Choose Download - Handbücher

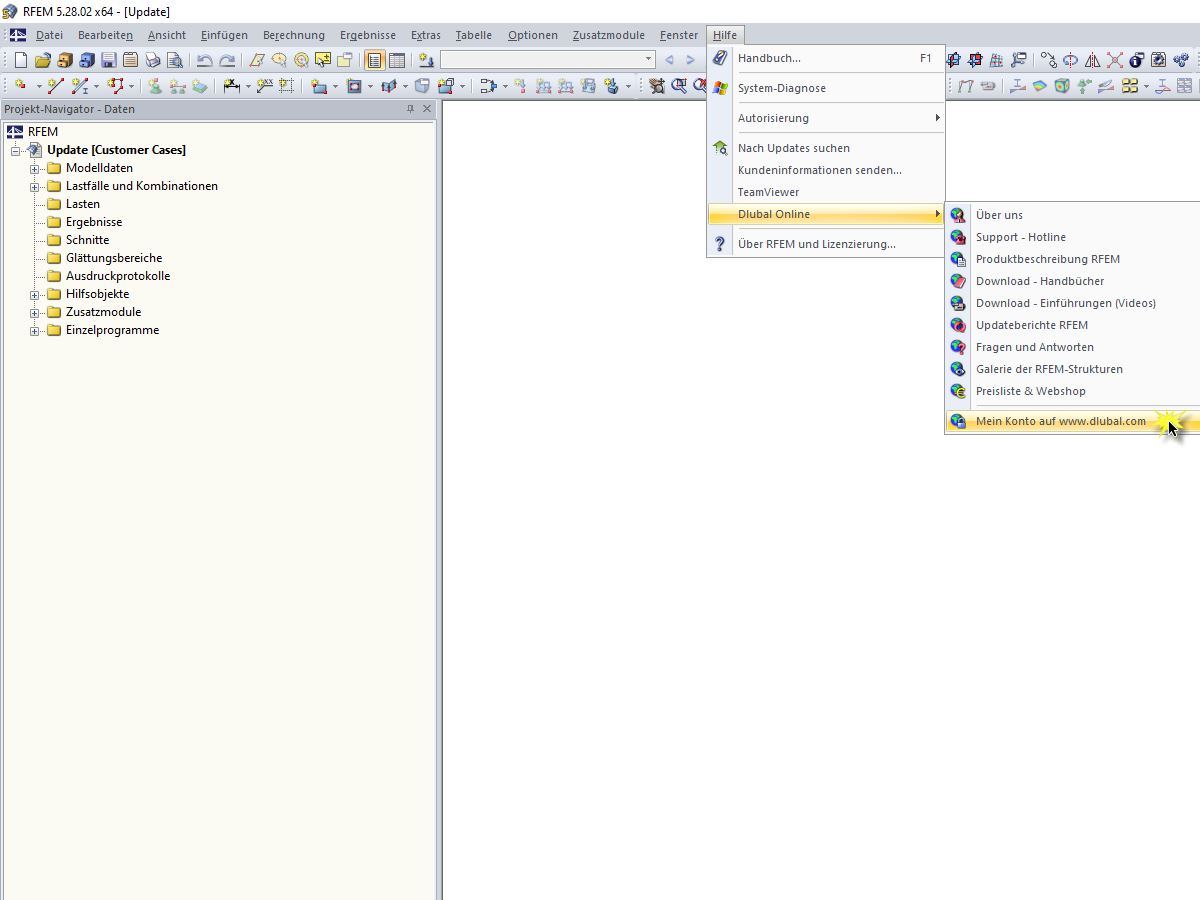(1072, 281)
